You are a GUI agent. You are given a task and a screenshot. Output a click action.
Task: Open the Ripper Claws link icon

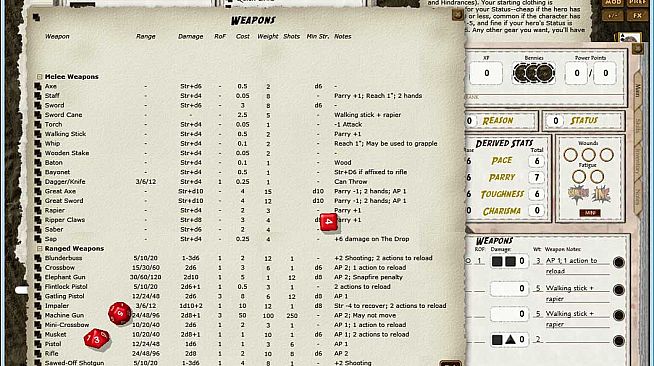coord(38,220)
